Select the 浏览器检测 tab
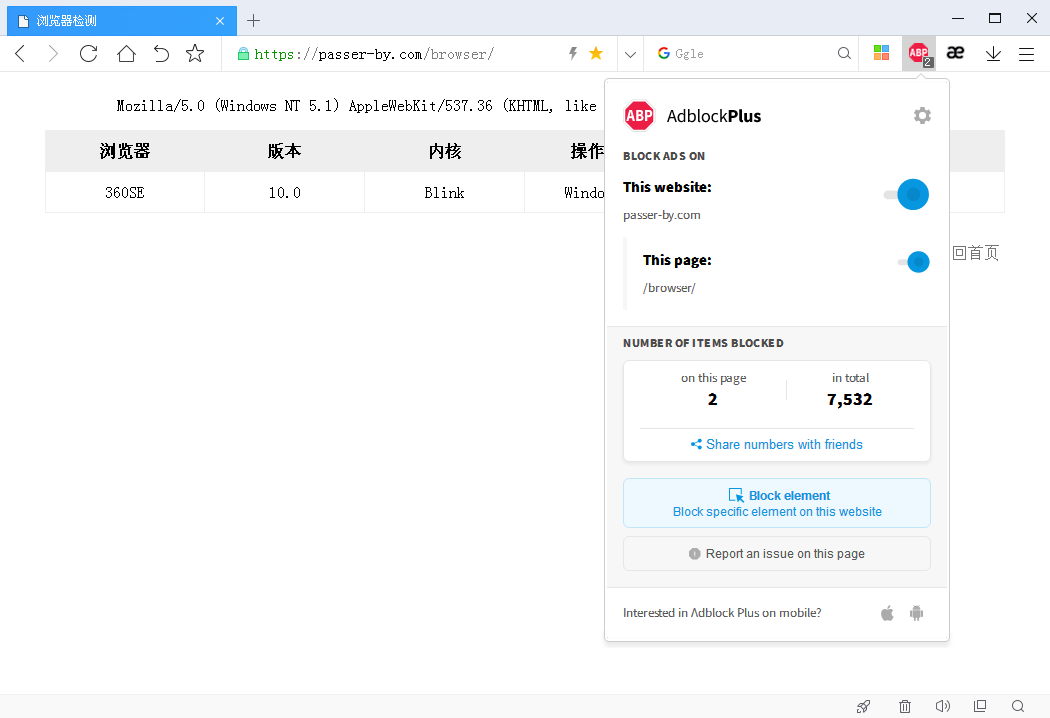Image resolution: width=1050 pixels, height=718 pixels. coord(122,21)
